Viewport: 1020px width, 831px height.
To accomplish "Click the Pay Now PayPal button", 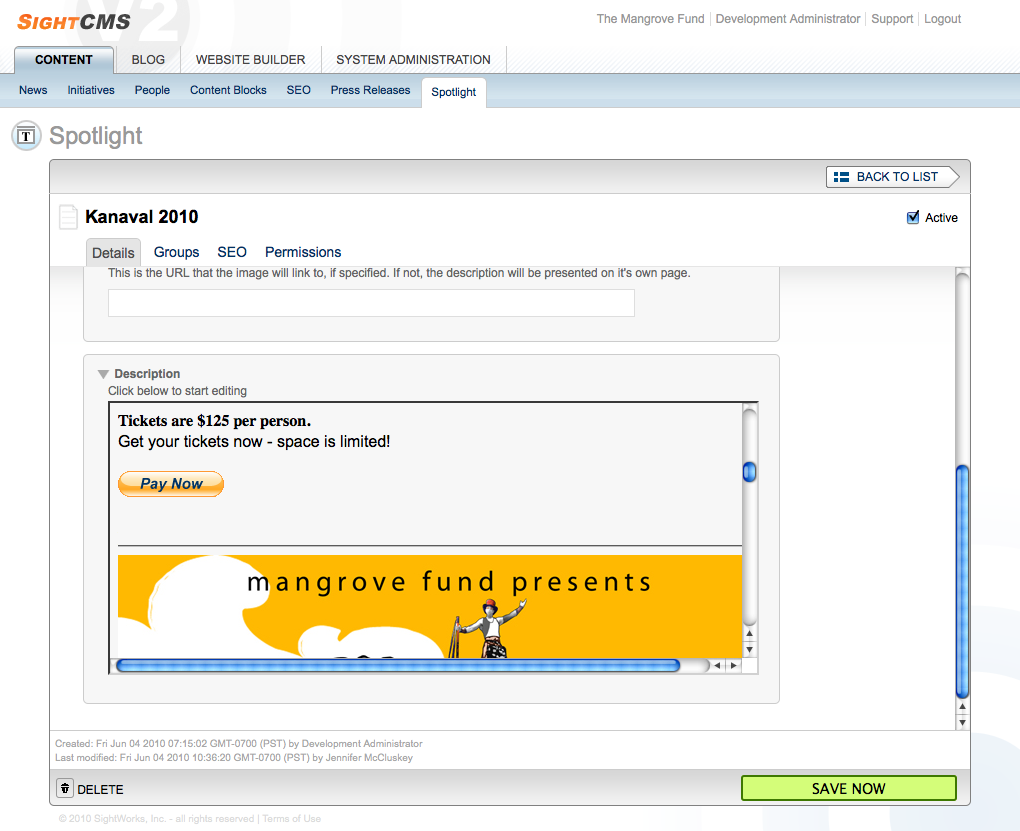I will click(x=171, y=484).
